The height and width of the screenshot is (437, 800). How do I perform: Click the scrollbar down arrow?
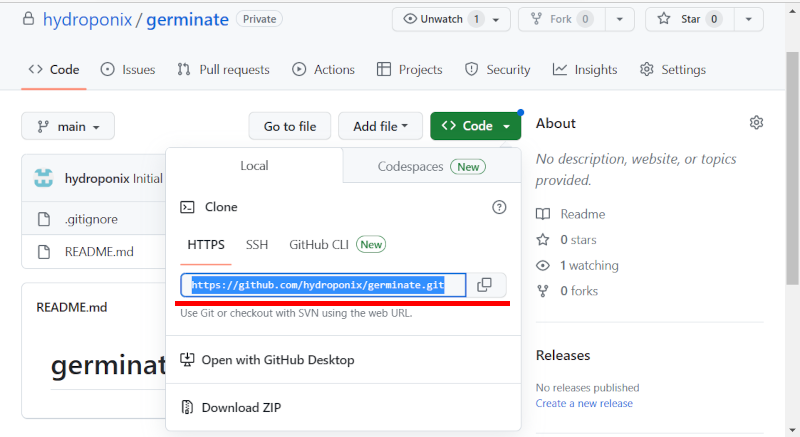point(792,431)
